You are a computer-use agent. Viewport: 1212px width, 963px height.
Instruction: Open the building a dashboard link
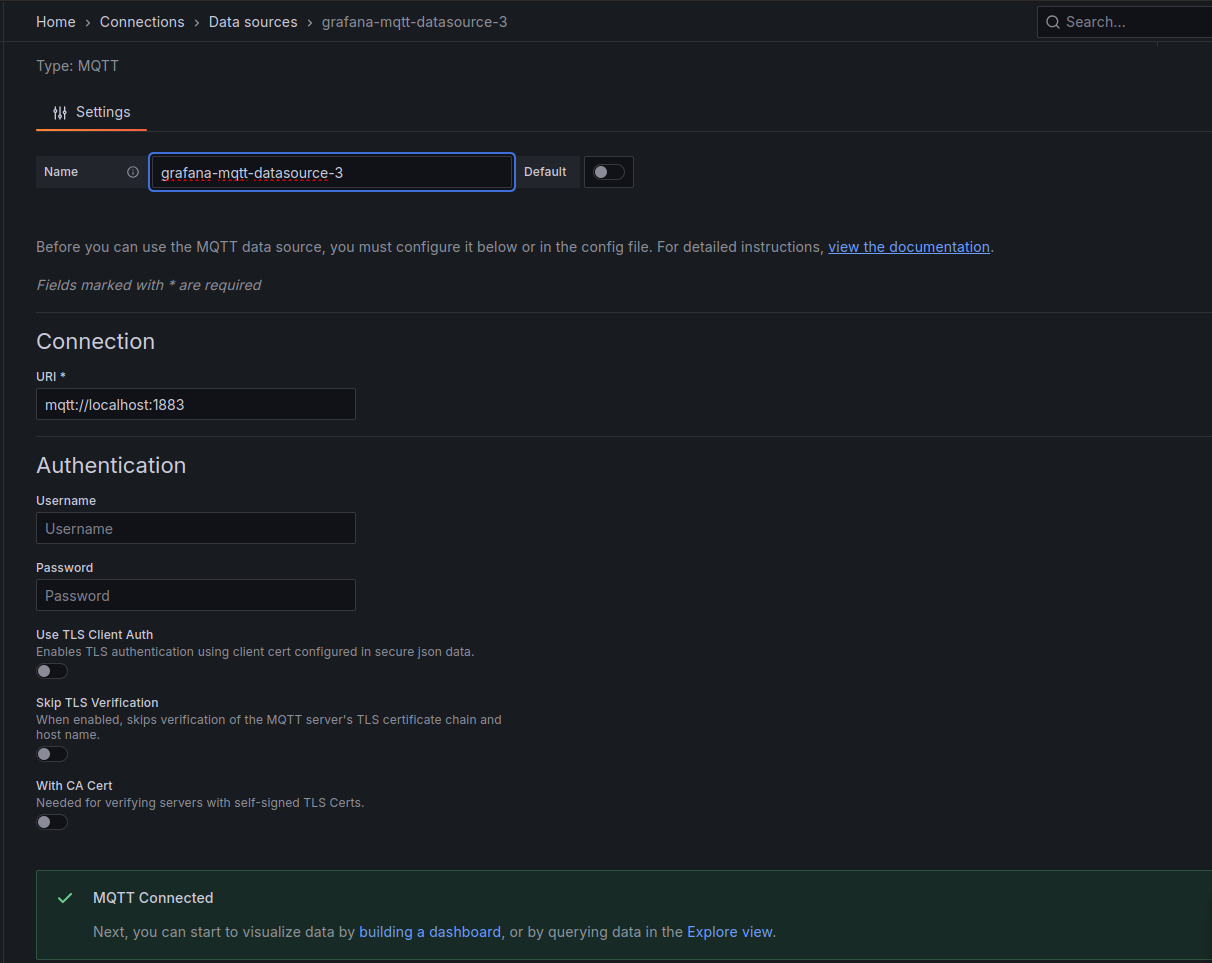pos(430,932)
